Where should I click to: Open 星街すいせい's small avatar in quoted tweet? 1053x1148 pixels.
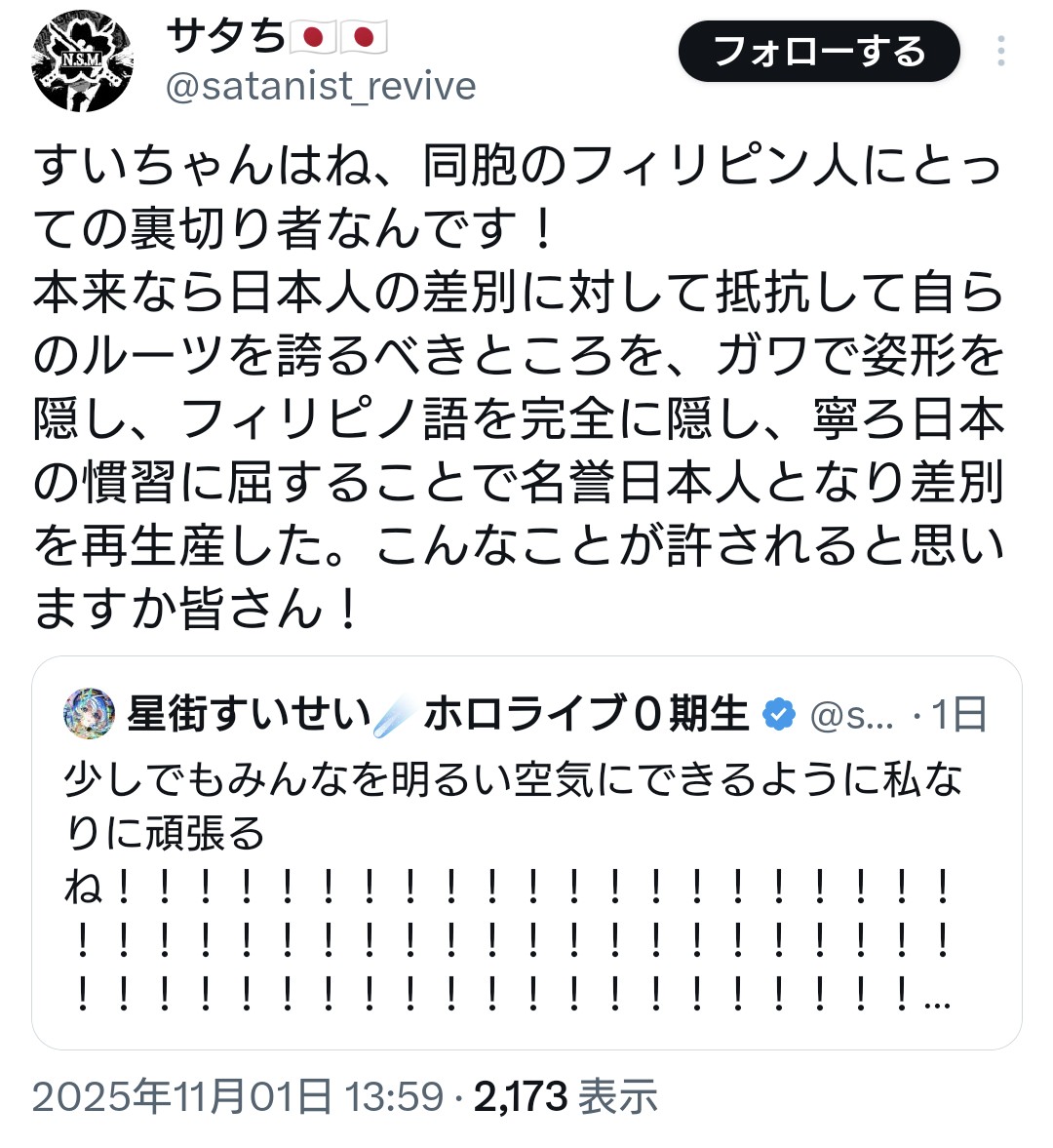tap(89, 714)
